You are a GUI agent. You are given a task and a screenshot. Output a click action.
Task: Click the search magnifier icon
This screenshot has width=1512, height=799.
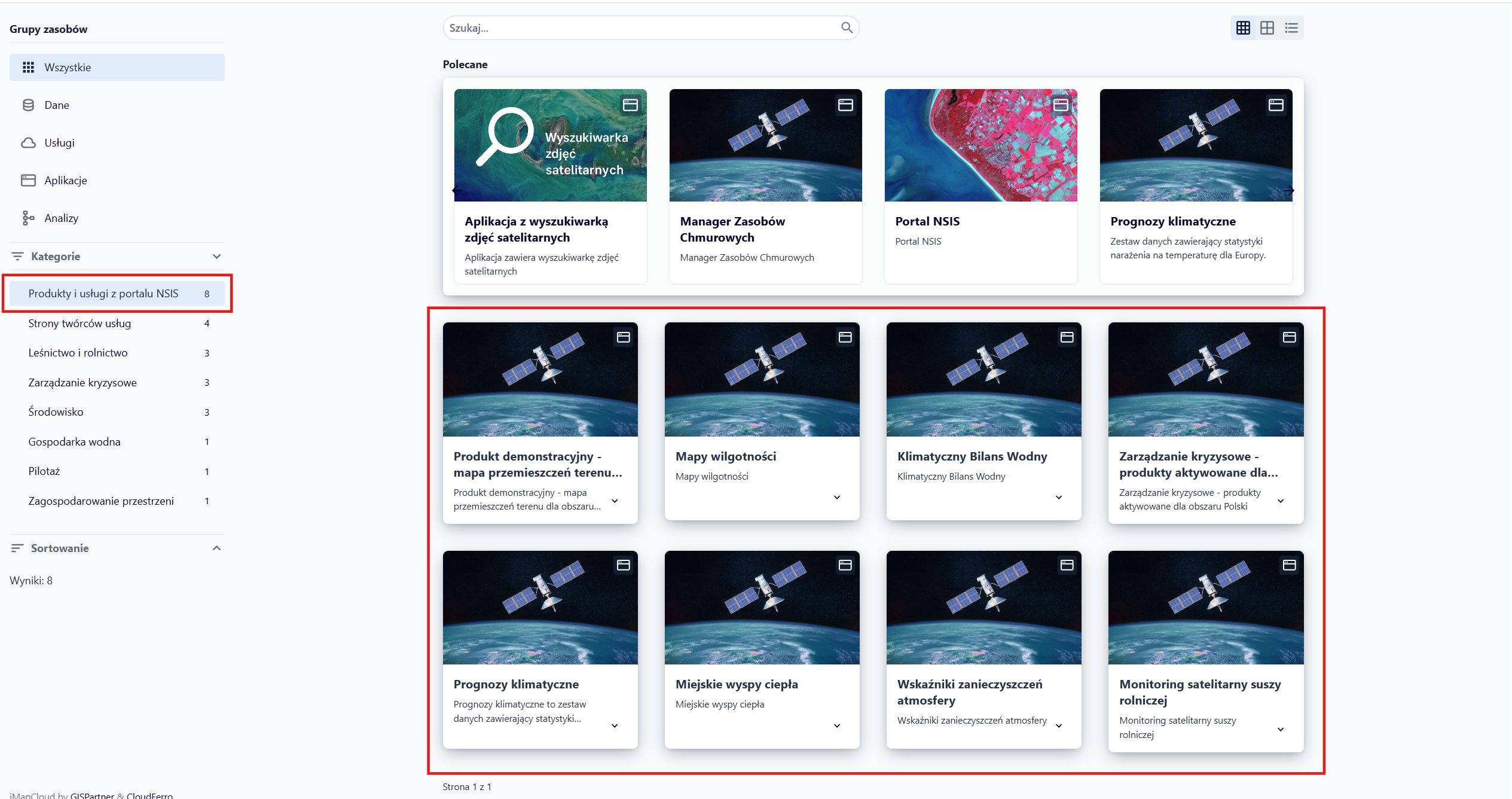click(847, 28)
